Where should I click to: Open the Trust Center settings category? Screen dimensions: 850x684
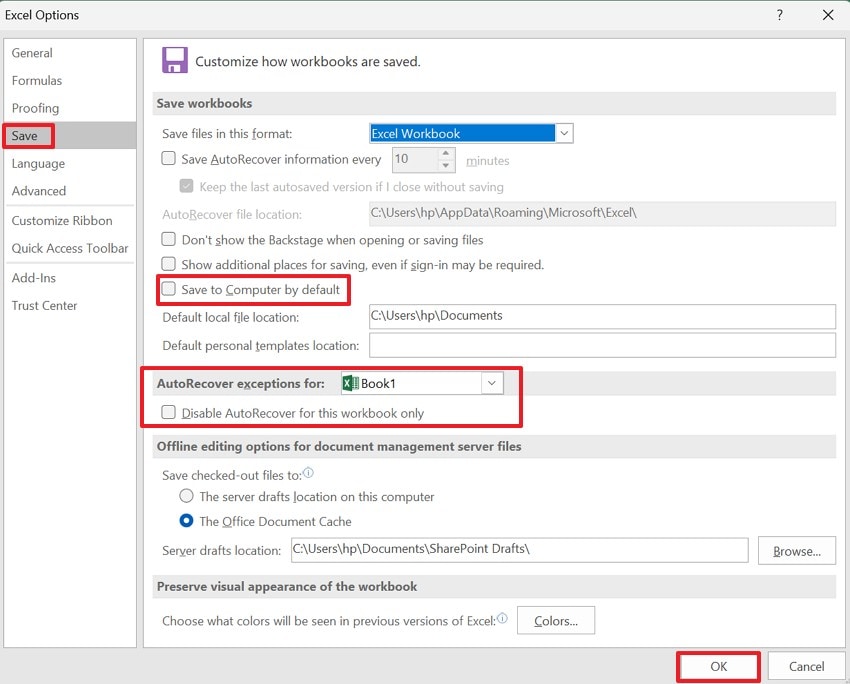(44, 305)
